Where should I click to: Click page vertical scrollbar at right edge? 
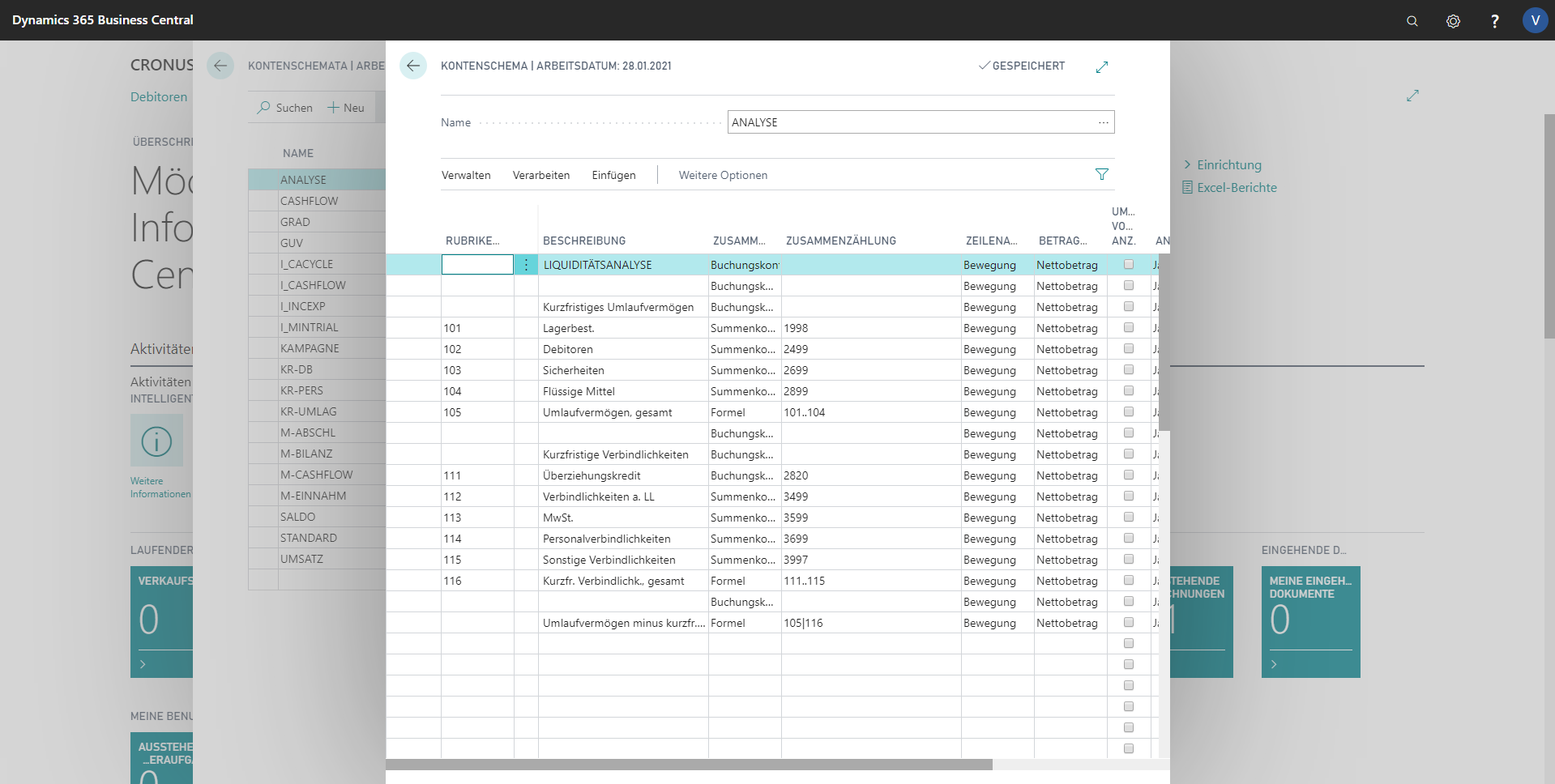1549,227
